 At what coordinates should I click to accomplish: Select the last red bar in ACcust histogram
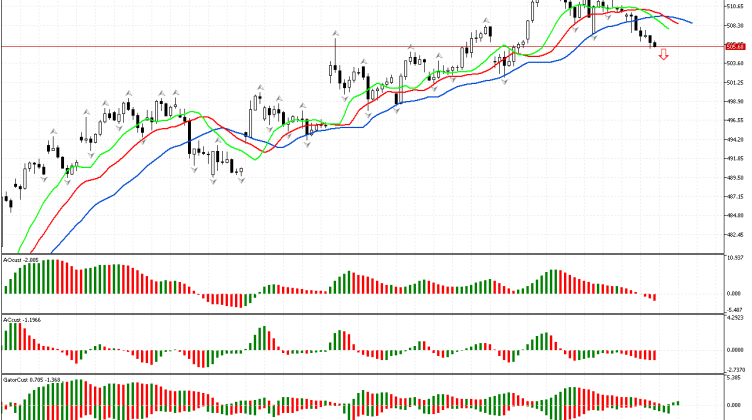click(x=655, y=355)
